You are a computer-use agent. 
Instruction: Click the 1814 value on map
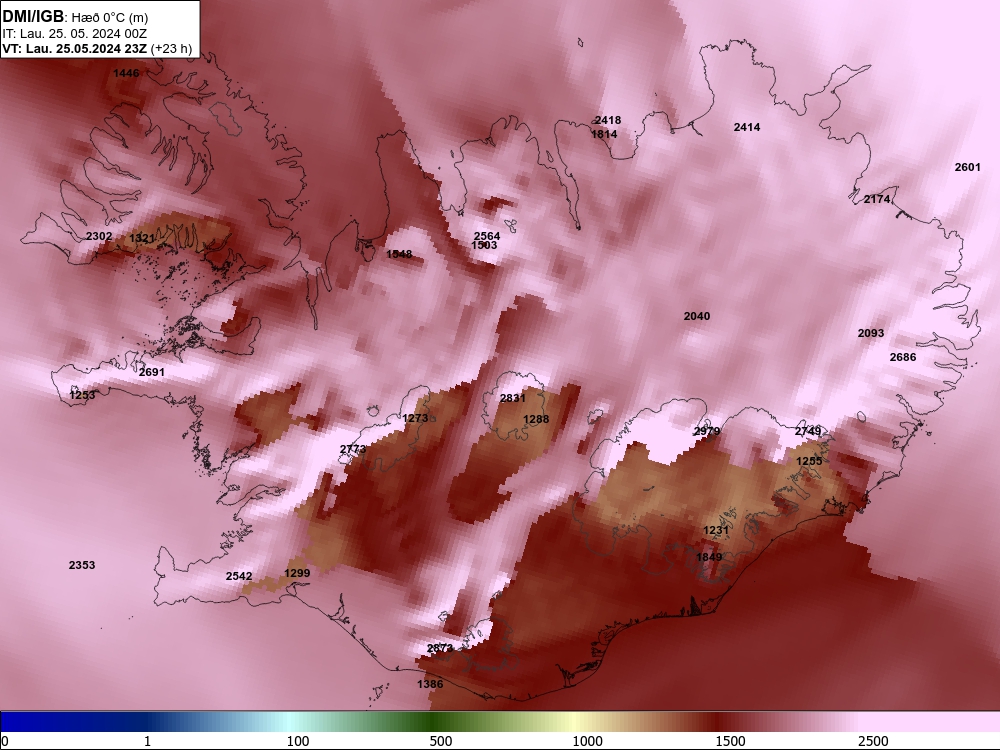604,134
